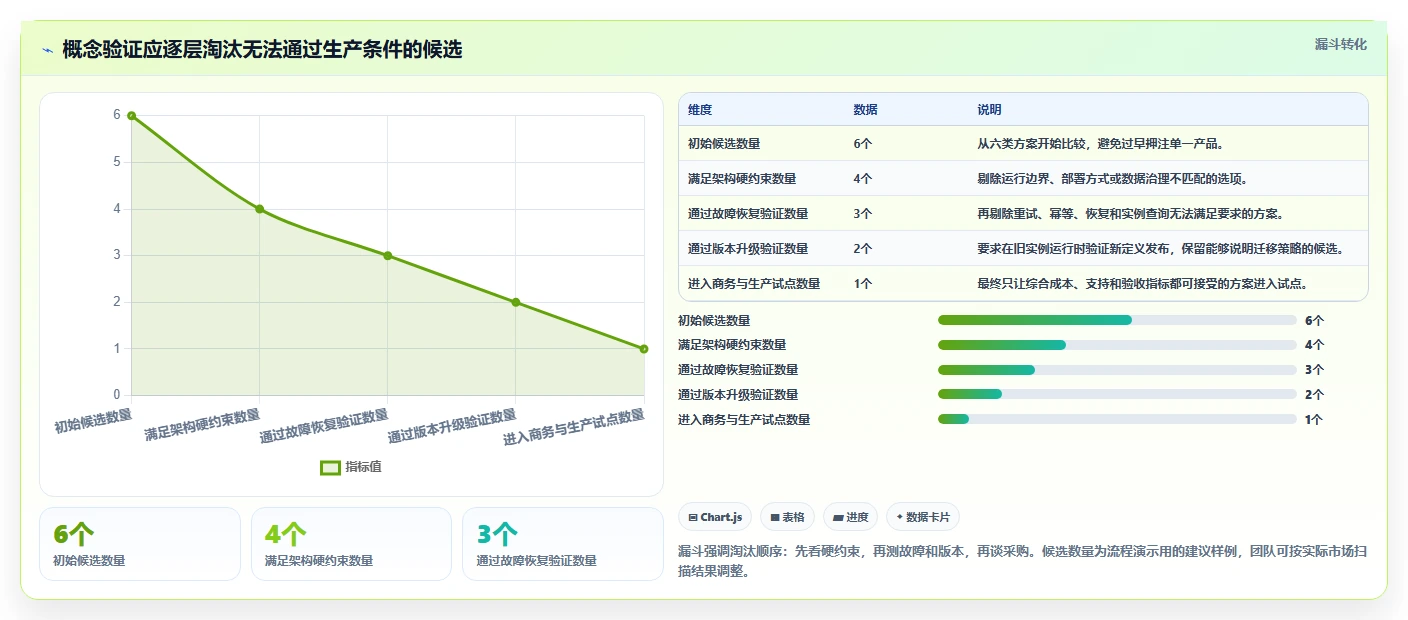The image size is (1408, 620).
Task: Click the 满足架构硬约束数量 progress bar
Action: 1117,345
